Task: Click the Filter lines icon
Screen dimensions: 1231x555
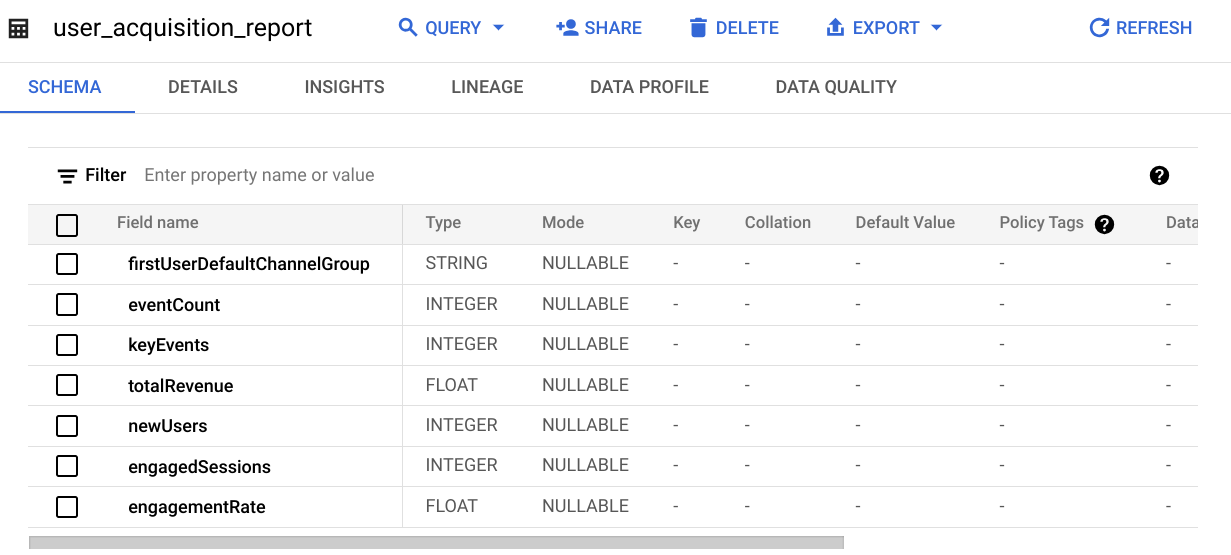Action: [x=67, y=176]
